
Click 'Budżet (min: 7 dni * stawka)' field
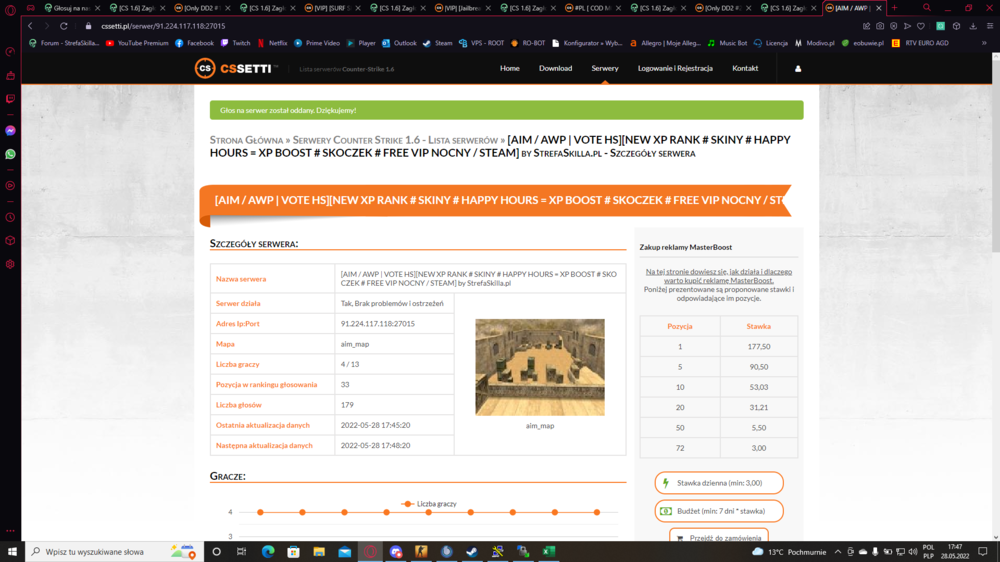719,511
